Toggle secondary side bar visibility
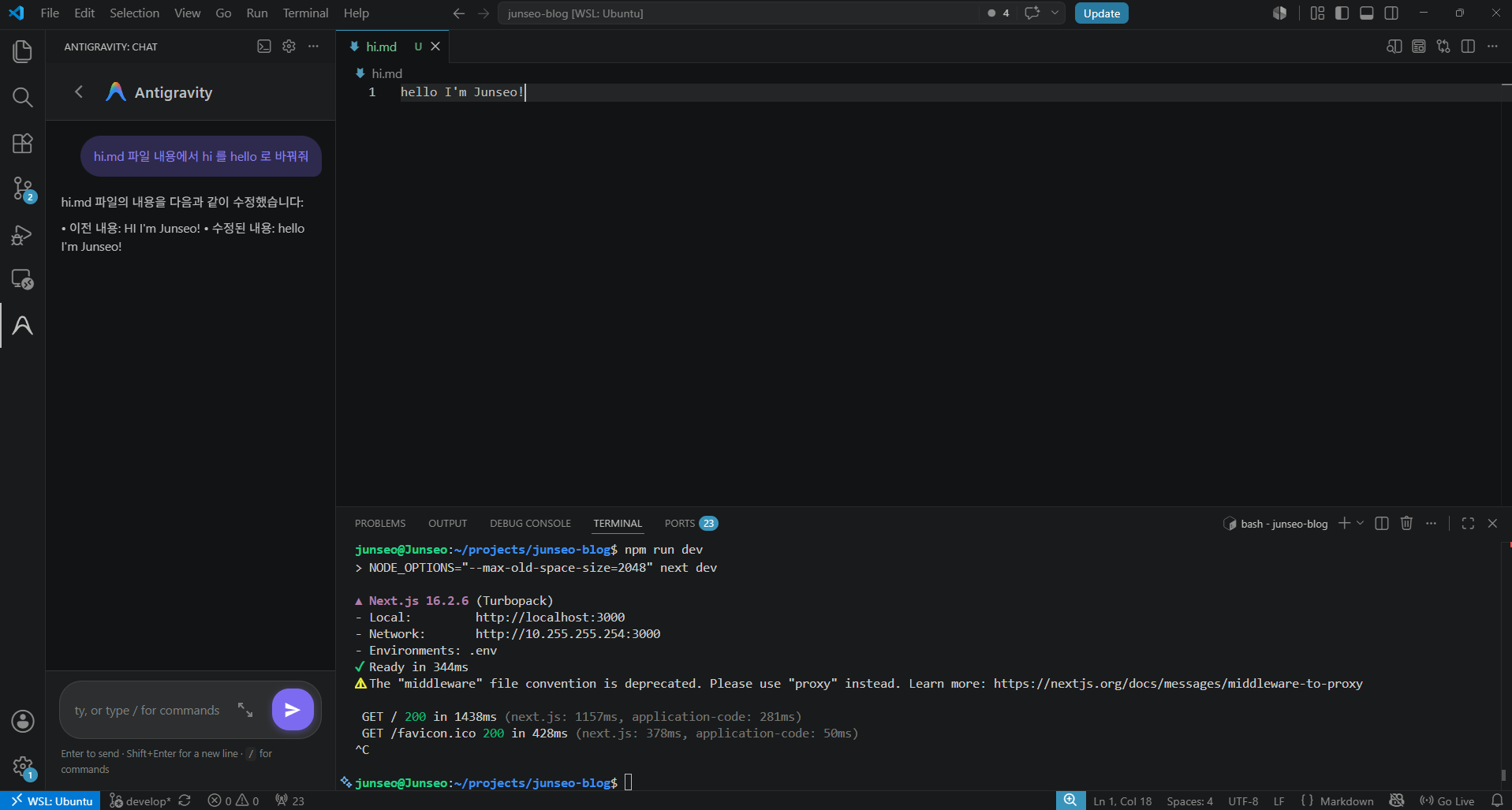This screenshot has width=1512, height=810. point(1391,13)
